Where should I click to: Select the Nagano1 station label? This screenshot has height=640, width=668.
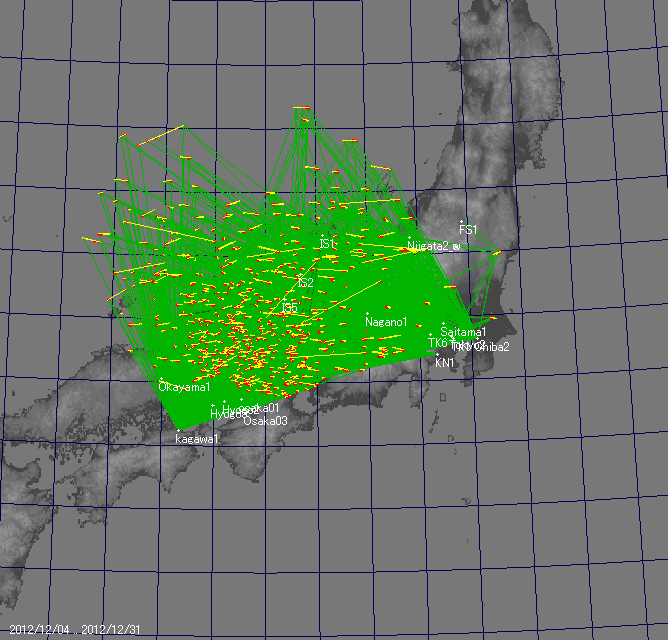386,322
